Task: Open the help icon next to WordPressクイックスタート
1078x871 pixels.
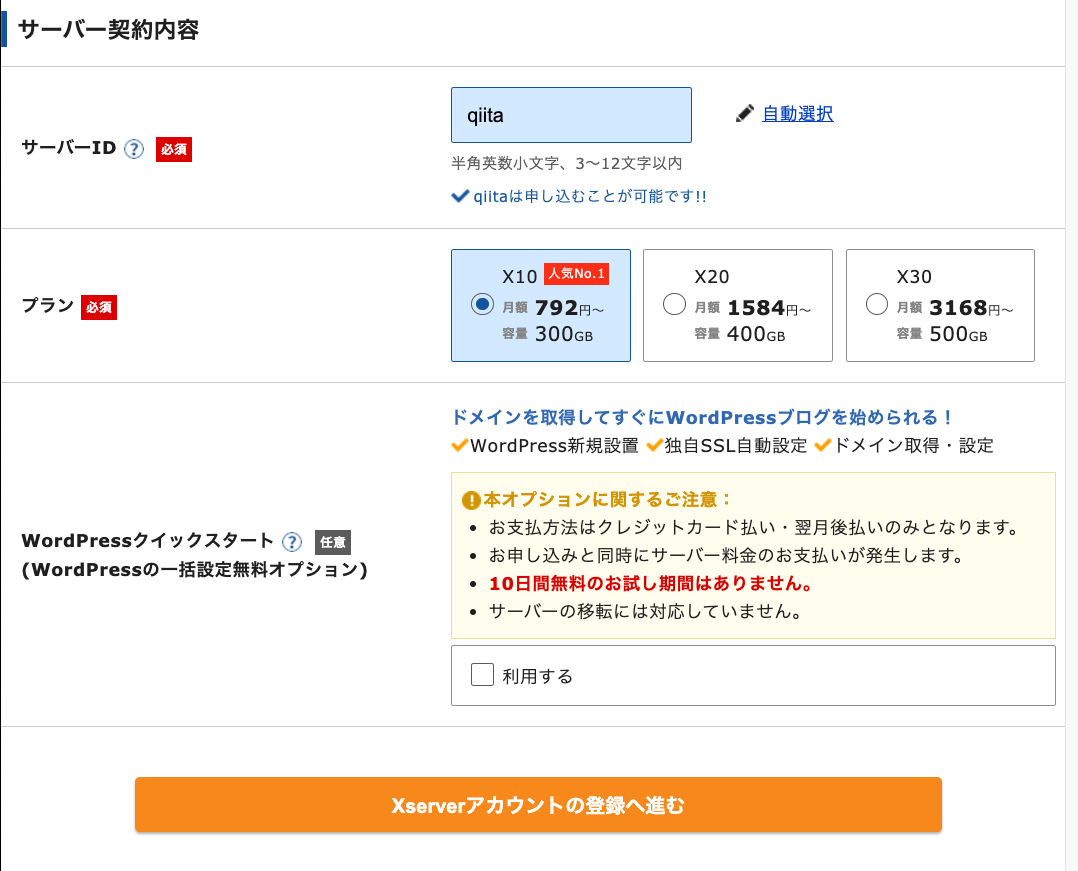Action: [x=291, y=542]
